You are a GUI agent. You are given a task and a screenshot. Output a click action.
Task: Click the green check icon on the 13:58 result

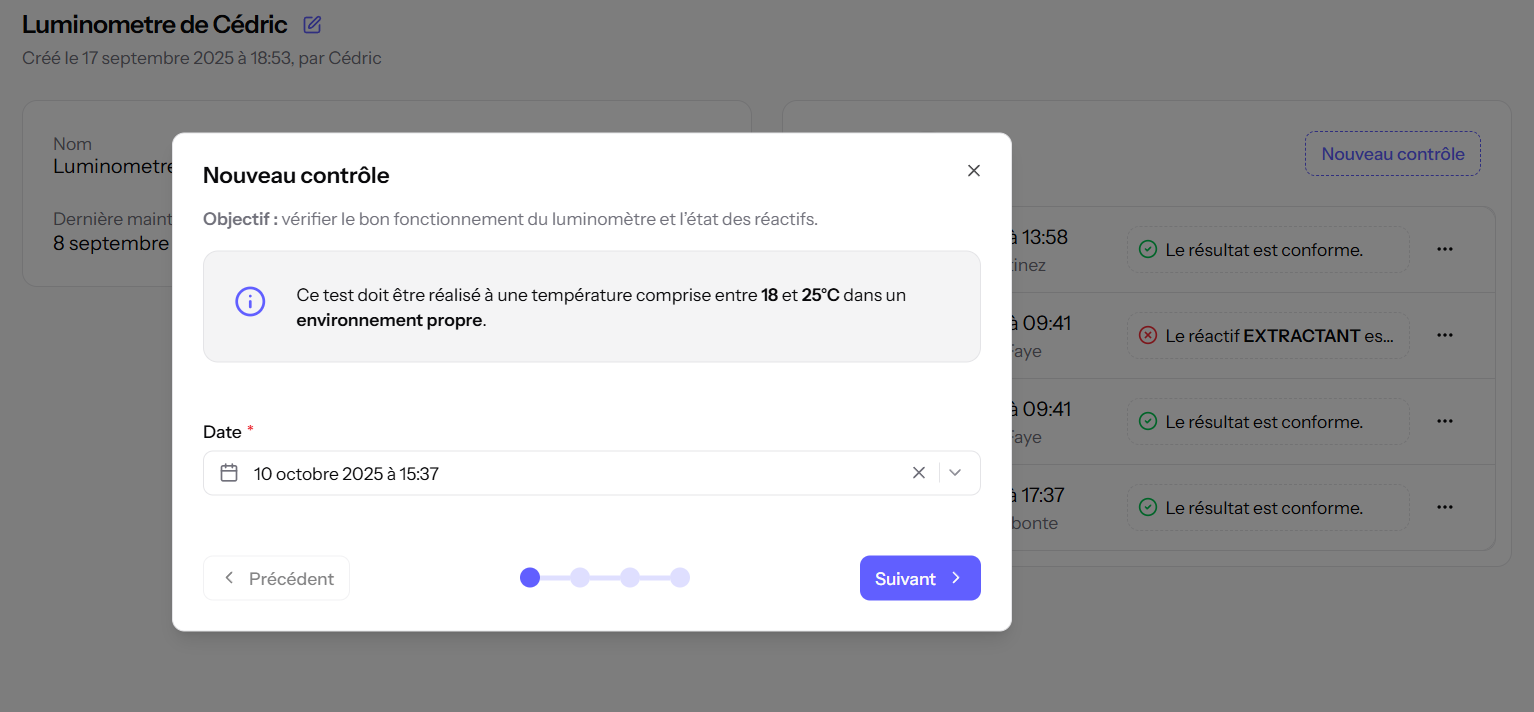1148,250
